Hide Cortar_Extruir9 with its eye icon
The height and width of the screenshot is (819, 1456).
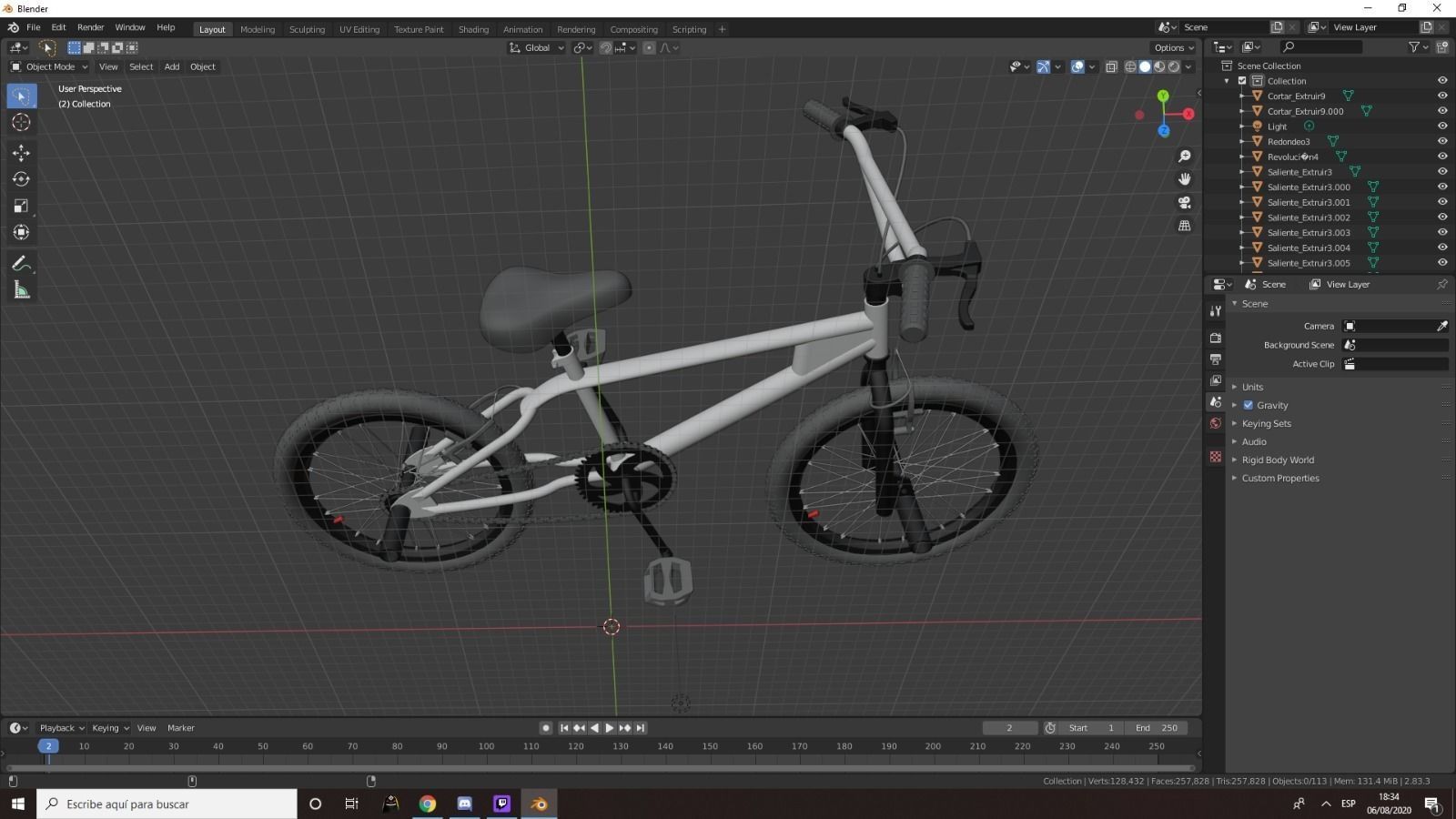pyautogui.click(x=1442, y=96)
